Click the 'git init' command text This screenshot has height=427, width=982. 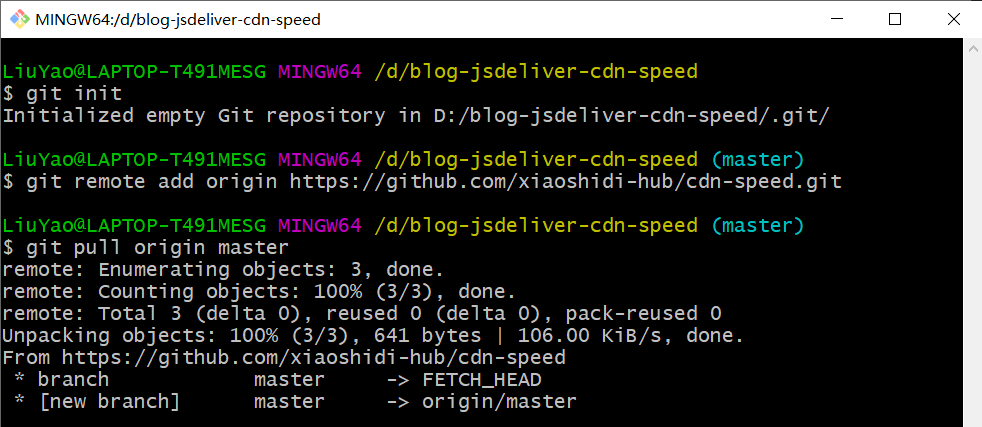point(74,93)
